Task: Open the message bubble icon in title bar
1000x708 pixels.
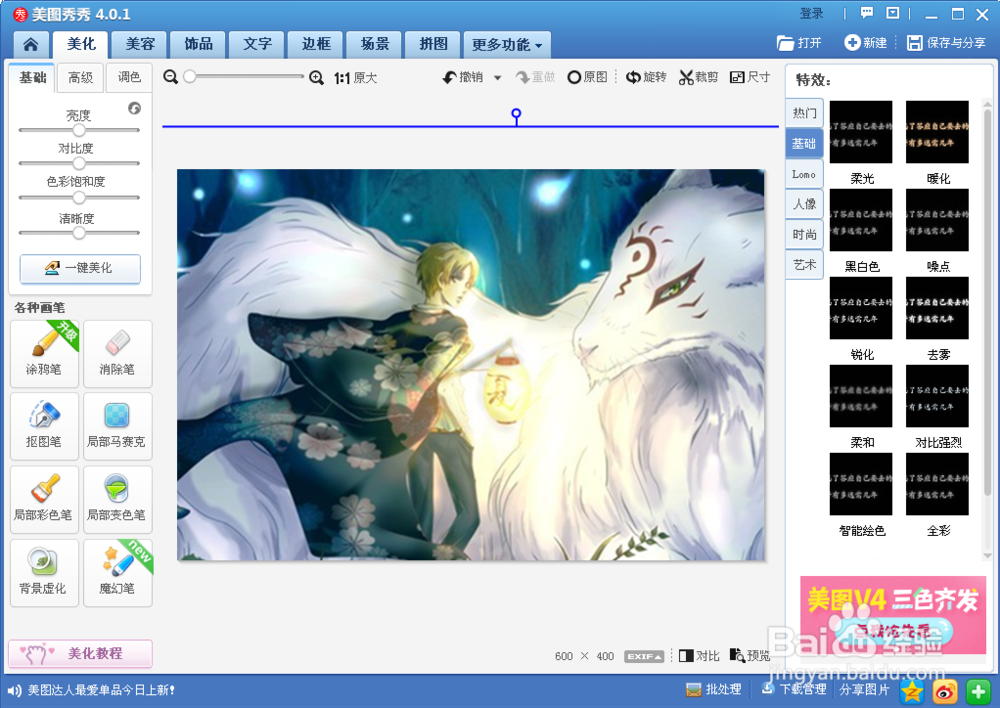Action: (x=867, y=13)
